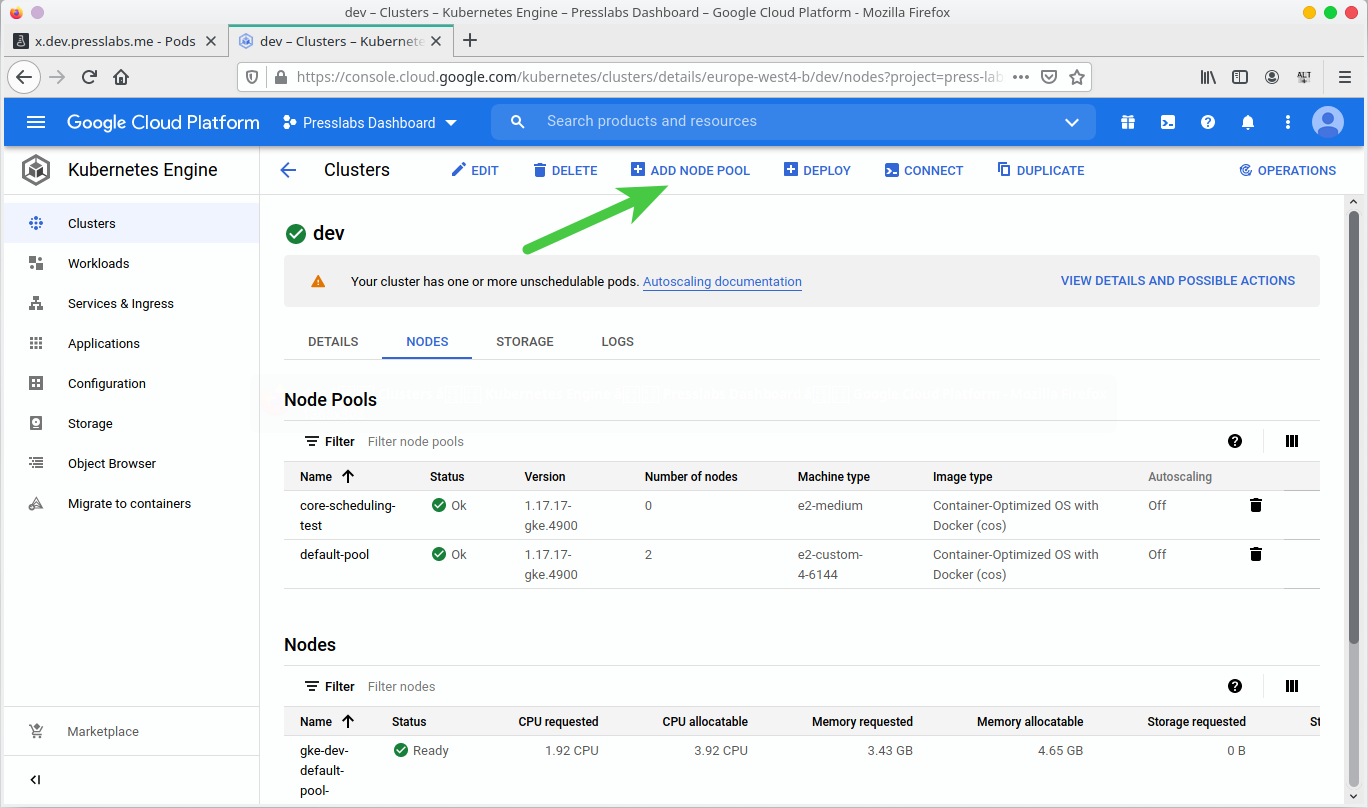Open the header help question mark icon

pyautogui.click(x=1208, y=122)
